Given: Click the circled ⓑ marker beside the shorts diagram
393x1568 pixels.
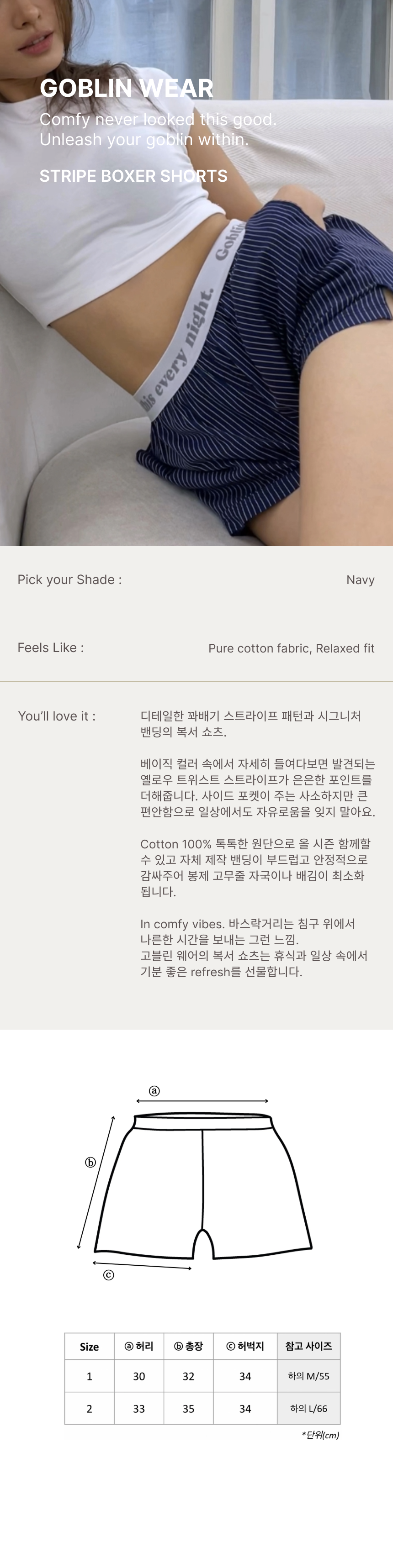Looking at the screenshot, I should tap(90, 1162).
